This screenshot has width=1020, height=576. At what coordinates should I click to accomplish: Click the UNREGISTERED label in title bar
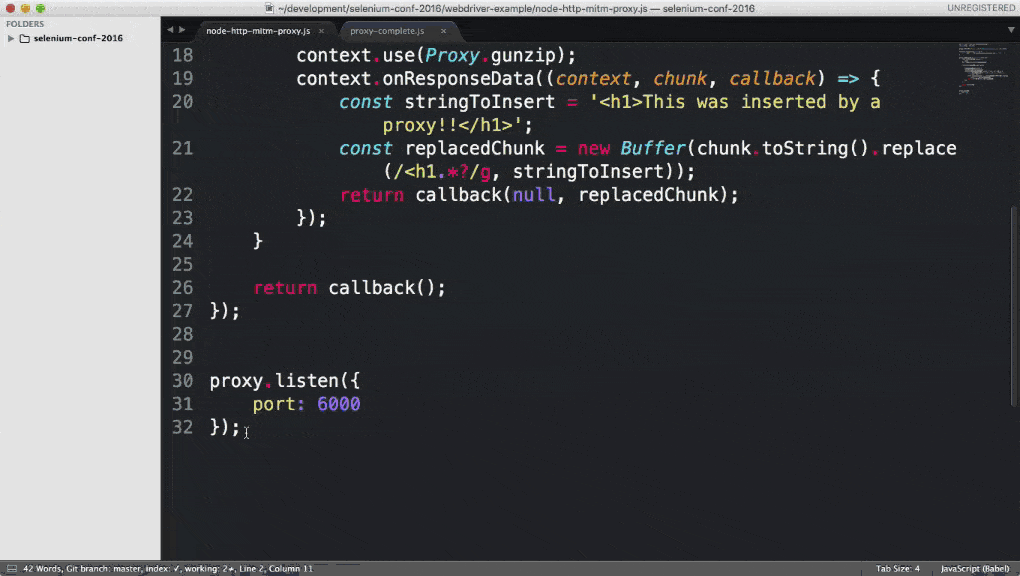point(981,8)
